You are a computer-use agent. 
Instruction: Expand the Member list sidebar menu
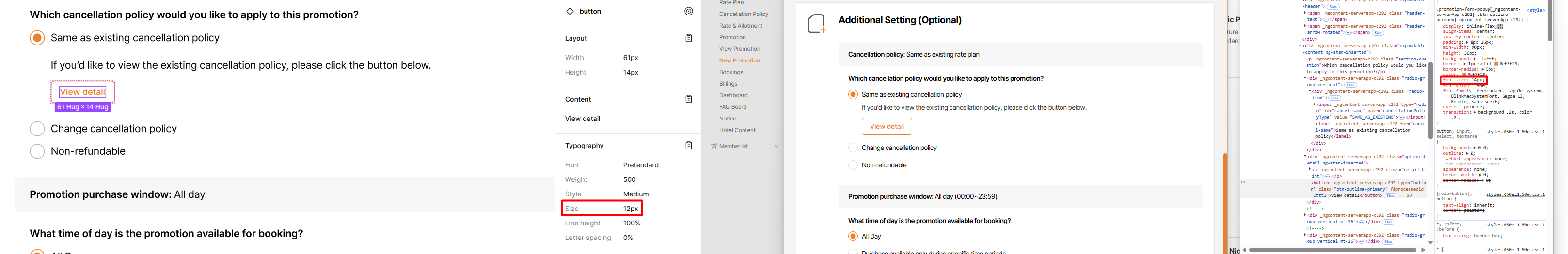(776, 147)
